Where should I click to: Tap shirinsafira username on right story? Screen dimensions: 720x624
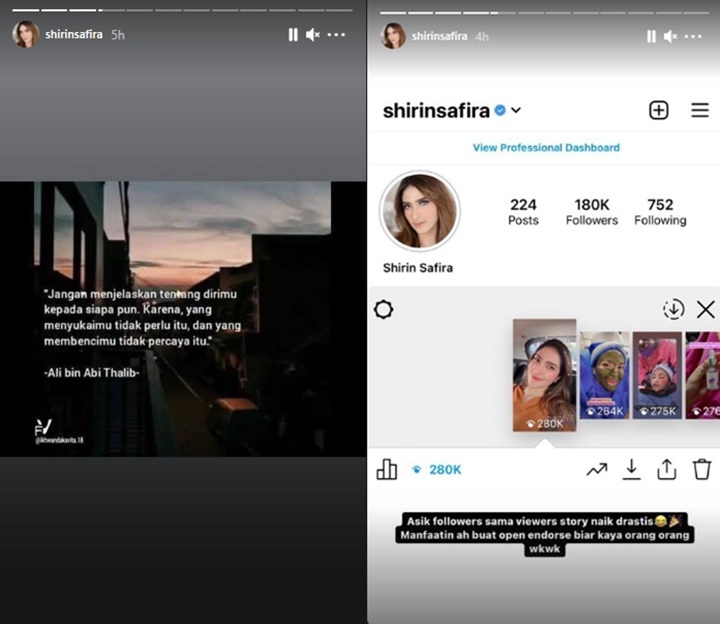[439, 36]
